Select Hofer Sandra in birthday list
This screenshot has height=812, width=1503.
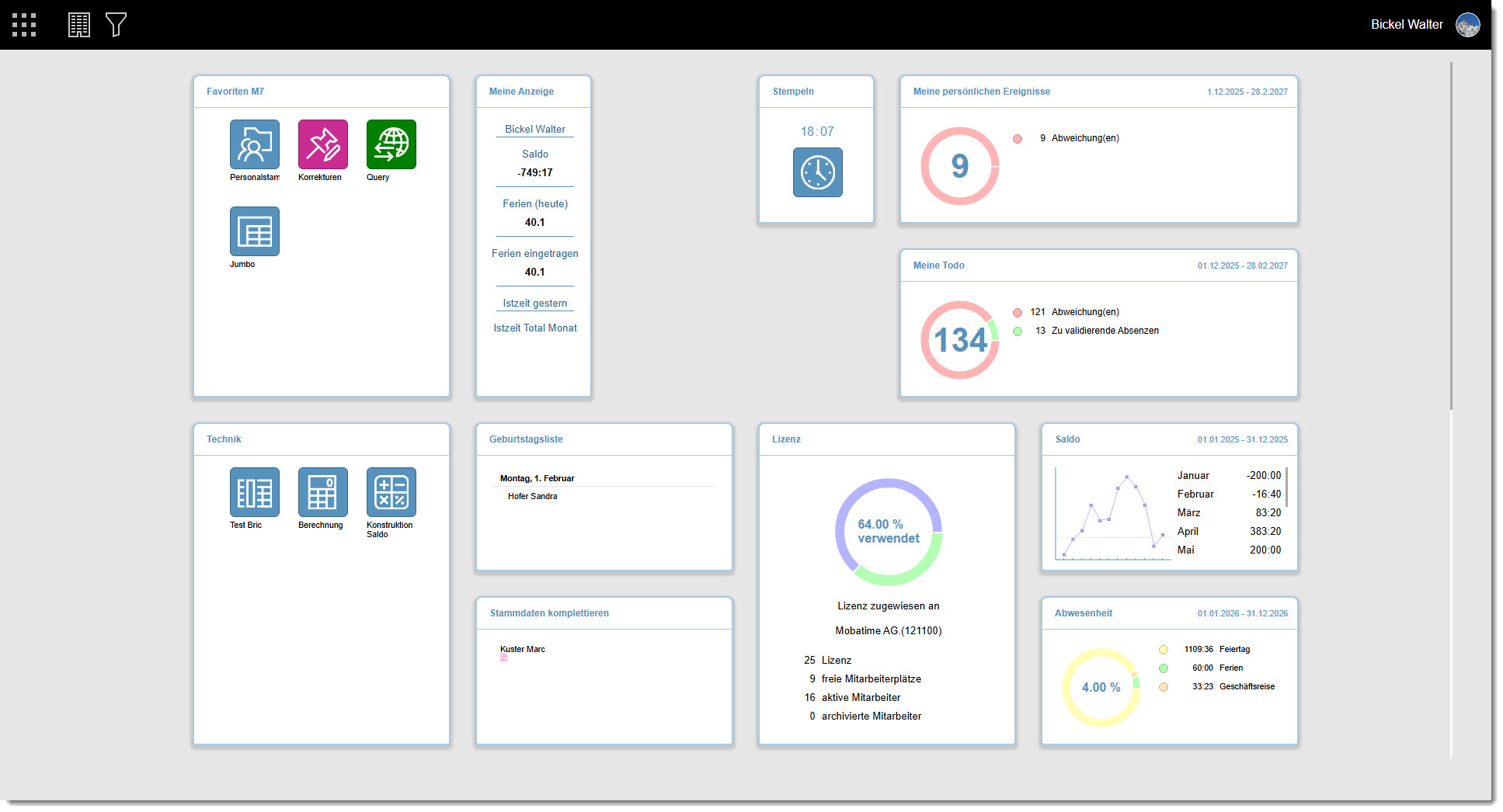coord(532,496)
